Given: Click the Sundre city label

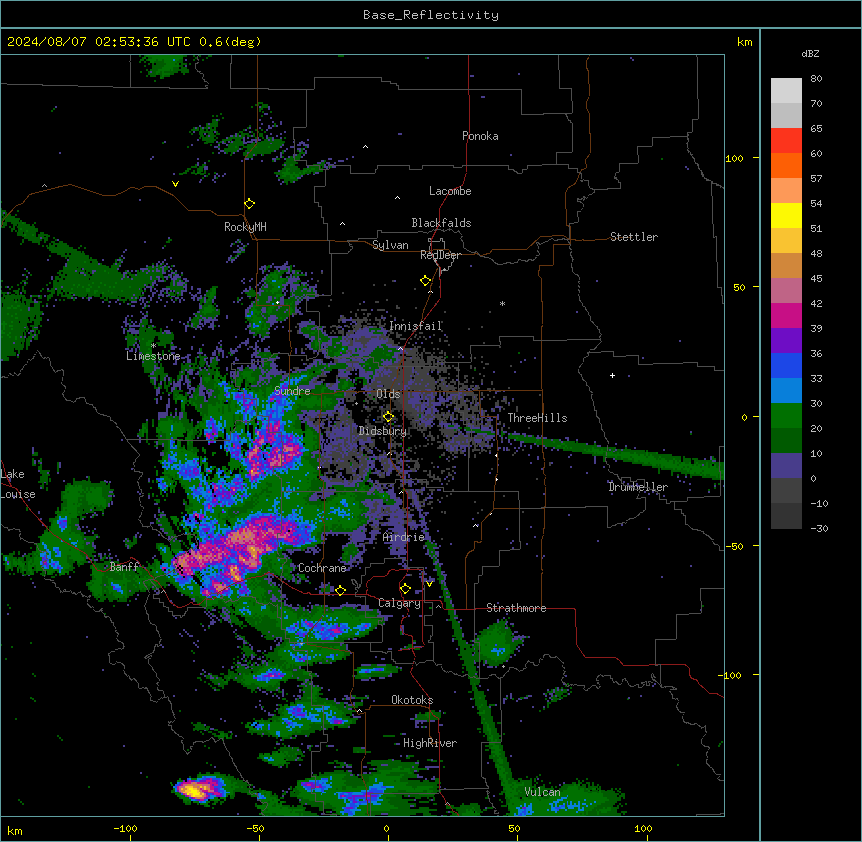Looking at the screenshot, I should coord(292,391).
